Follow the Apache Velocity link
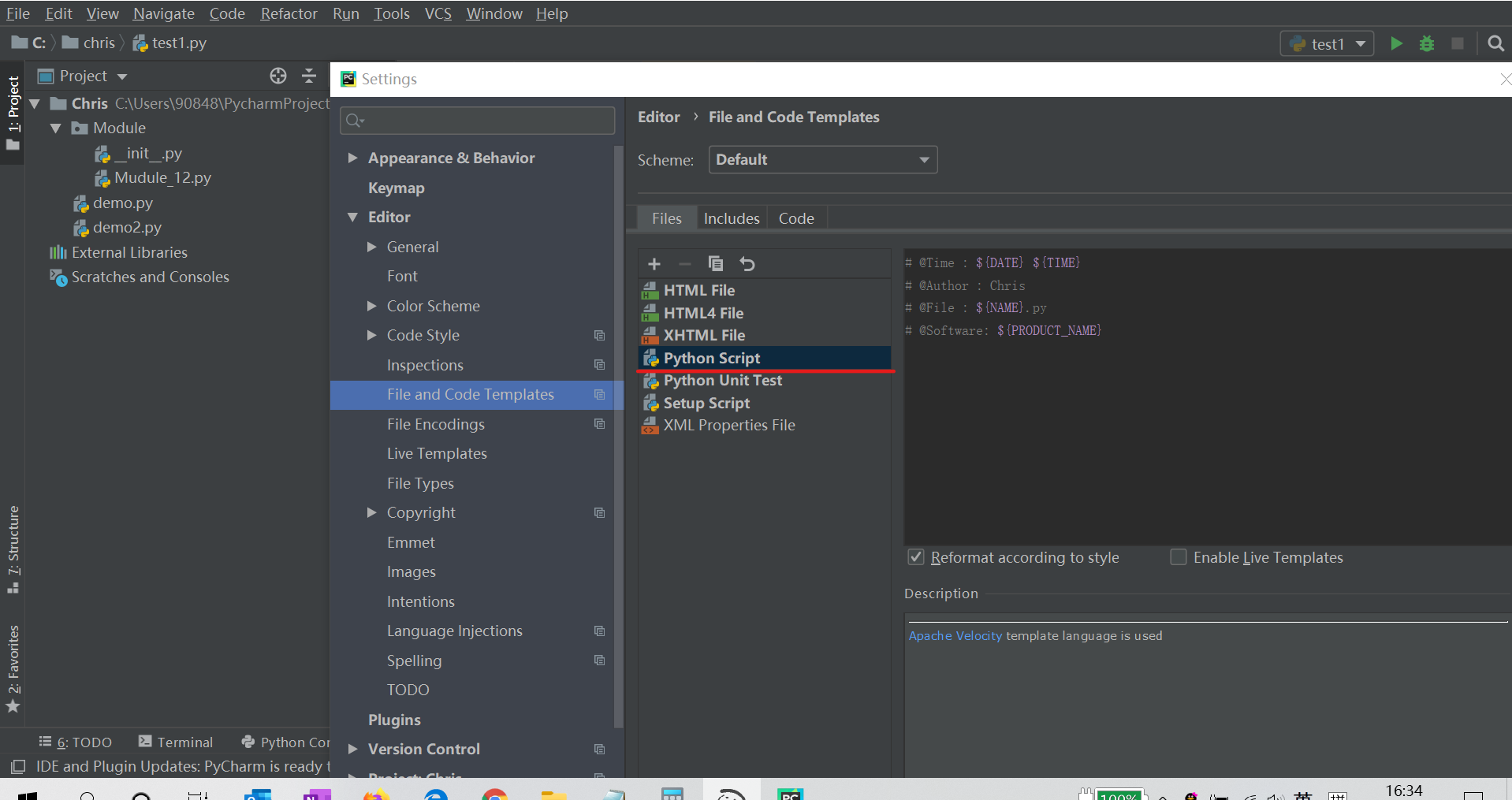This screenshot has height=800, width=1512. [x=955, y=636]
